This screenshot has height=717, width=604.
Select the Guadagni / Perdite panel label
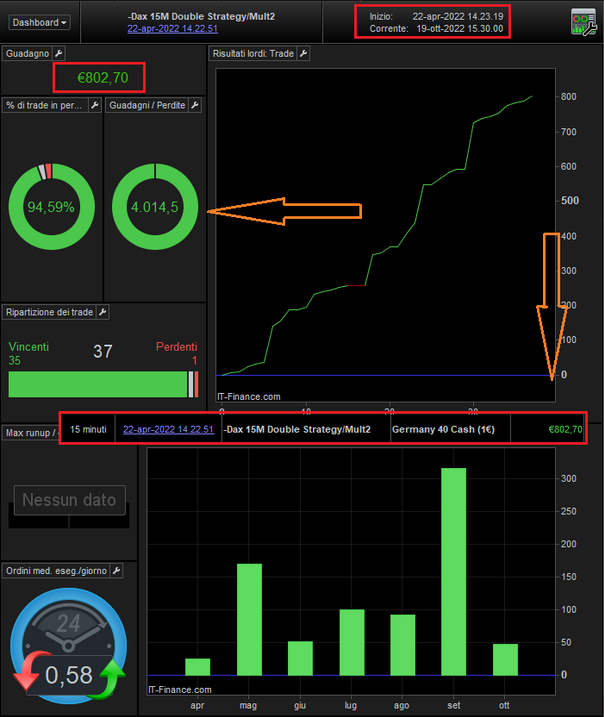(147, 105)
